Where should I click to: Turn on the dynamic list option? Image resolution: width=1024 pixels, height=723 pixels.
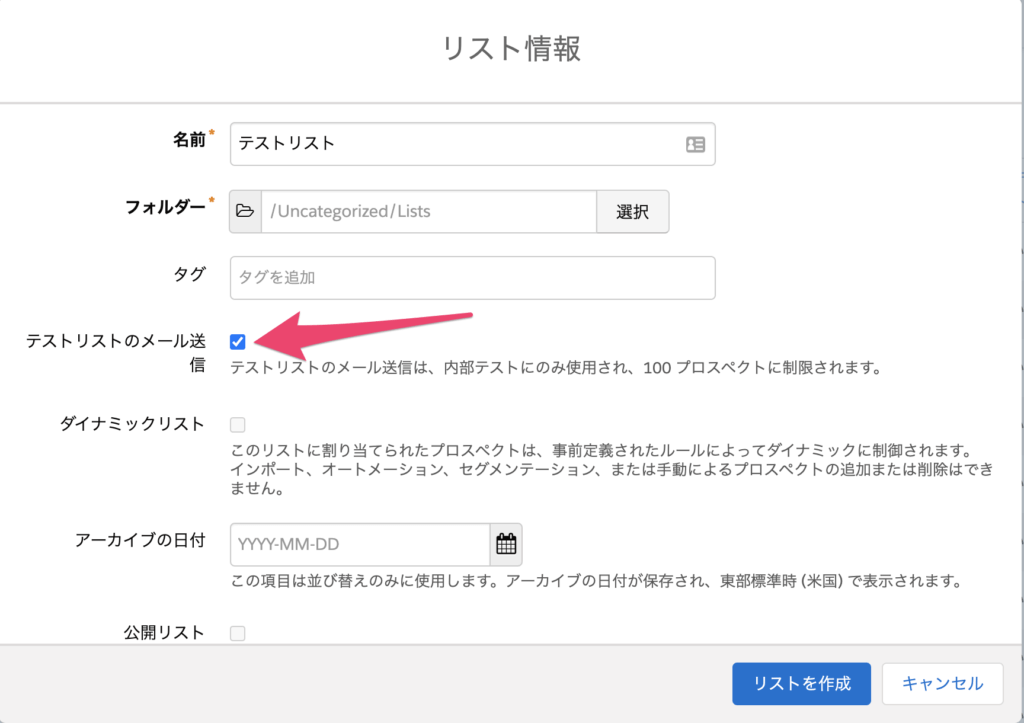(237, 424)
